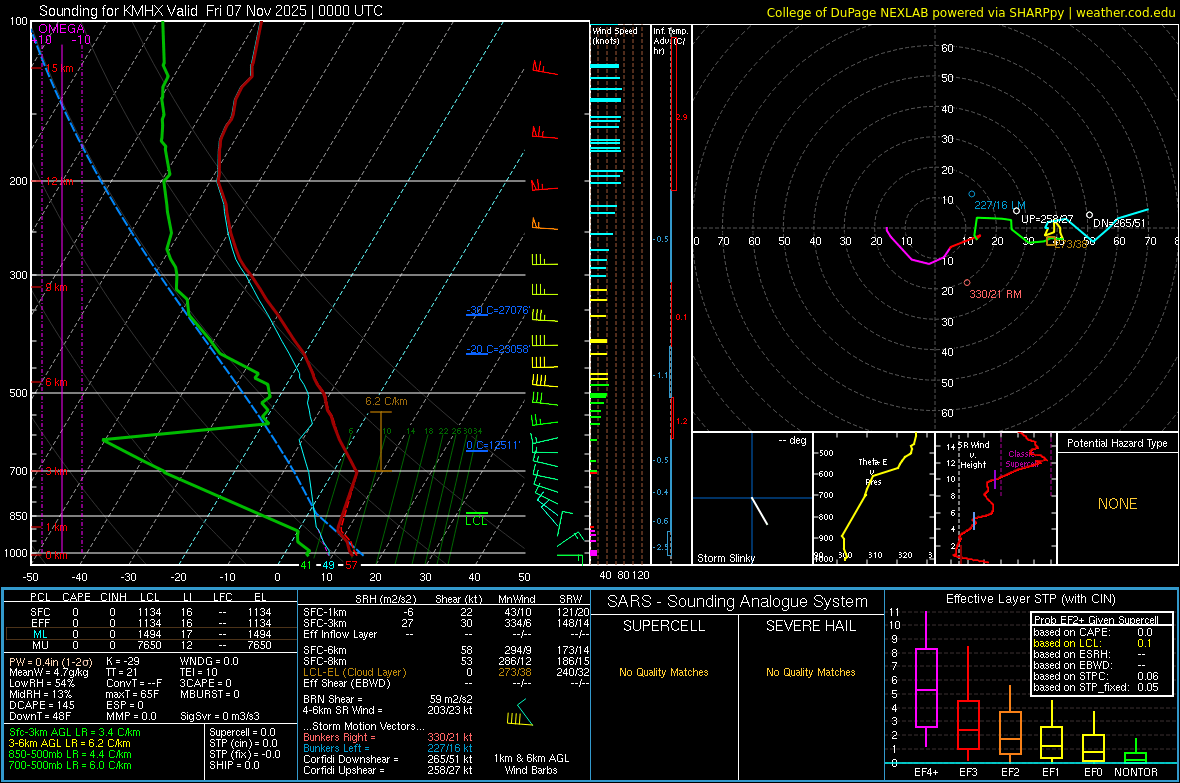Screen dimensions: 1180x783
Task: Click the Bunkers left mover circle on hodograph
Action: tap(972, 194)
